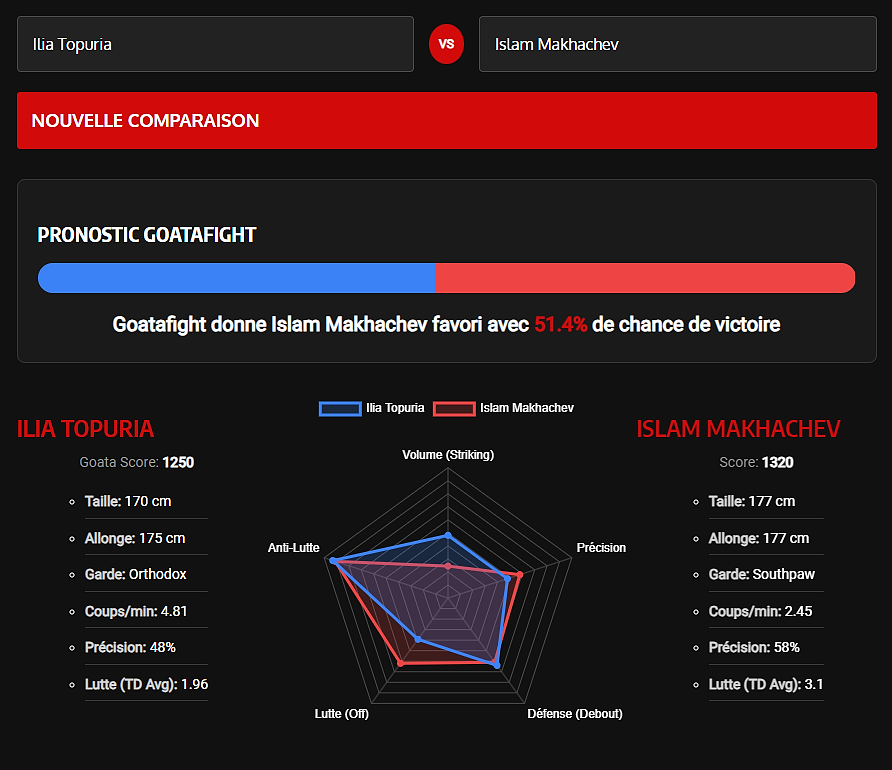Click the Lutte (Off) axis label
The image size is (892, 770).
pos(342,713)
